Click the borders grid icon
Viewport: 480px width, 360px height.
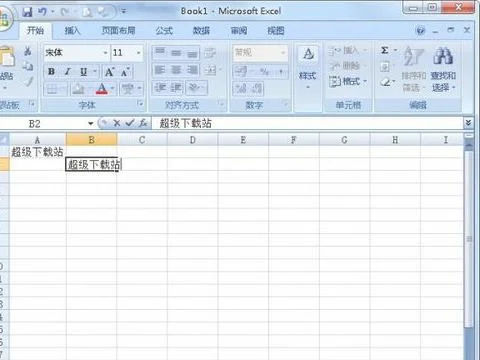[x=52, y=89]
